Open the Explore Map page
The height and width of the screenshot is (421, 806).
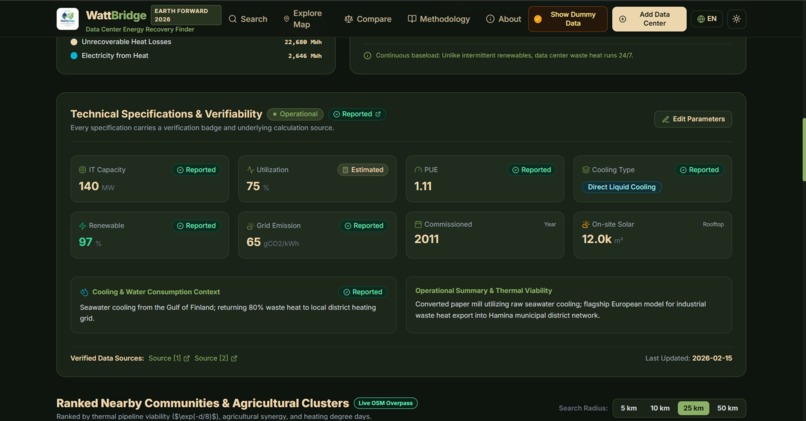pos(303,19)
